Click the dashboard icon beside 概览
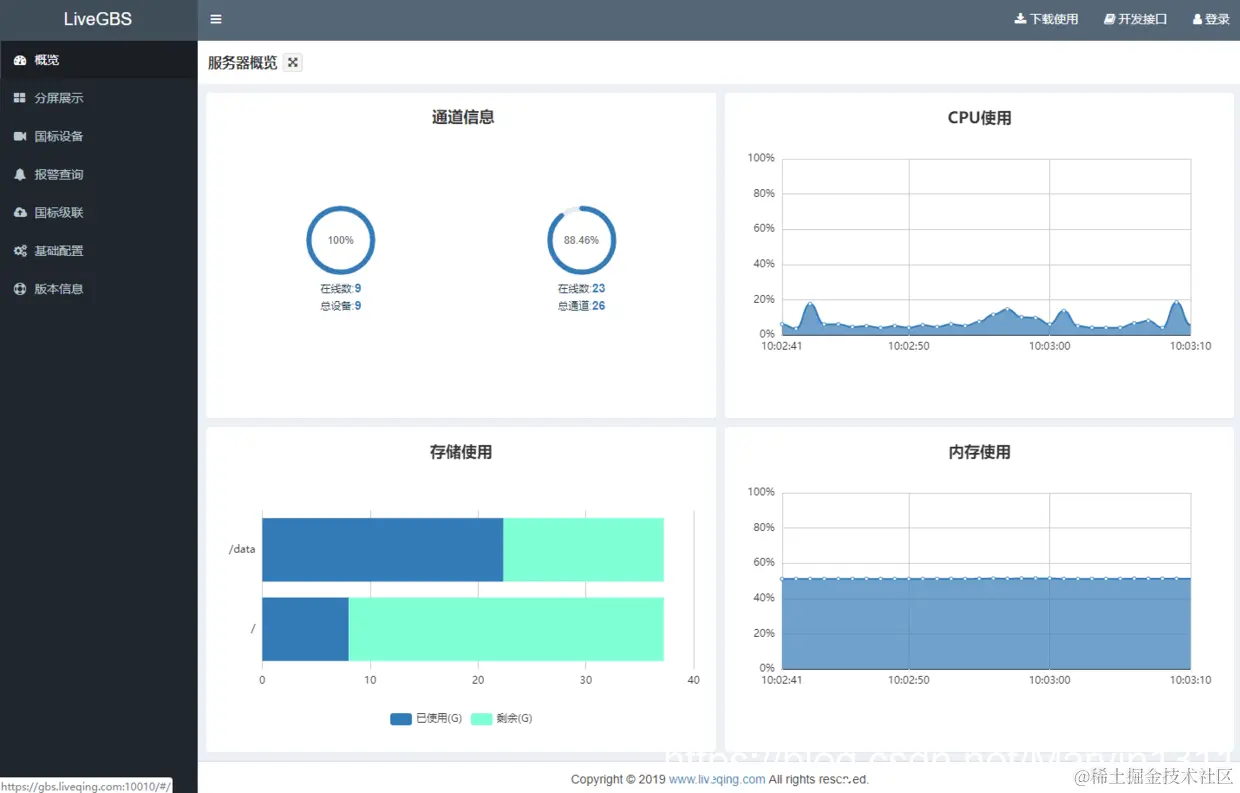Viewport: 1240px width, 793px height. click(20, 60)
